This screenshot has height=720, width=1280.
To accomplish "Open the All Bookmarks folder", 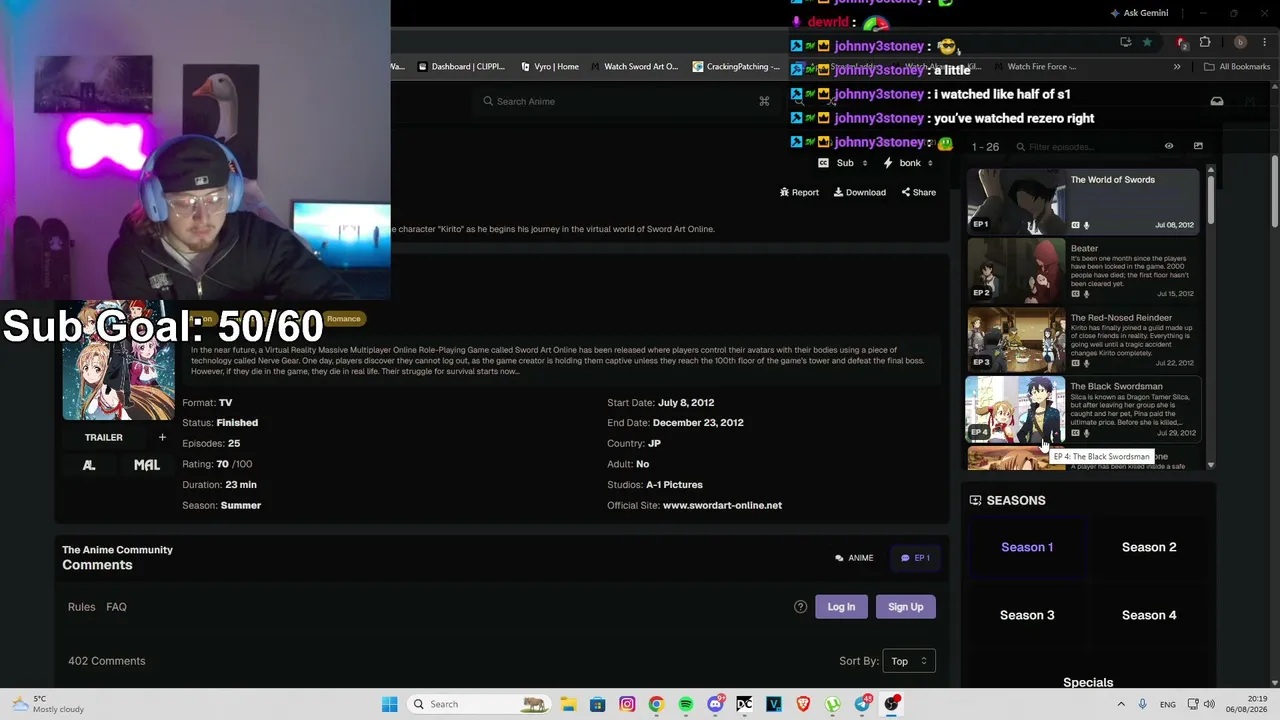I will (1237, 67).
